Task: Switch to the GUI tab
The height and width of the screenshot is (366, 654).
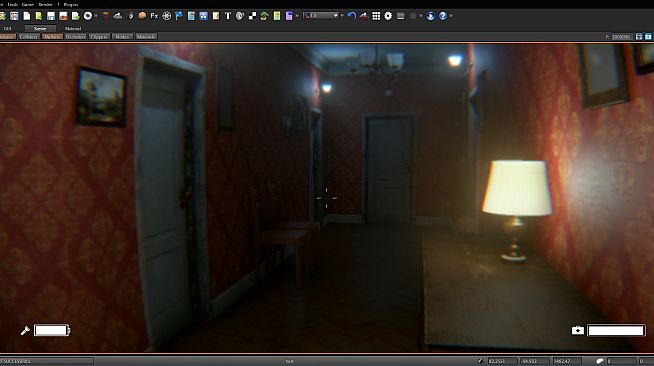Action: 8,28
